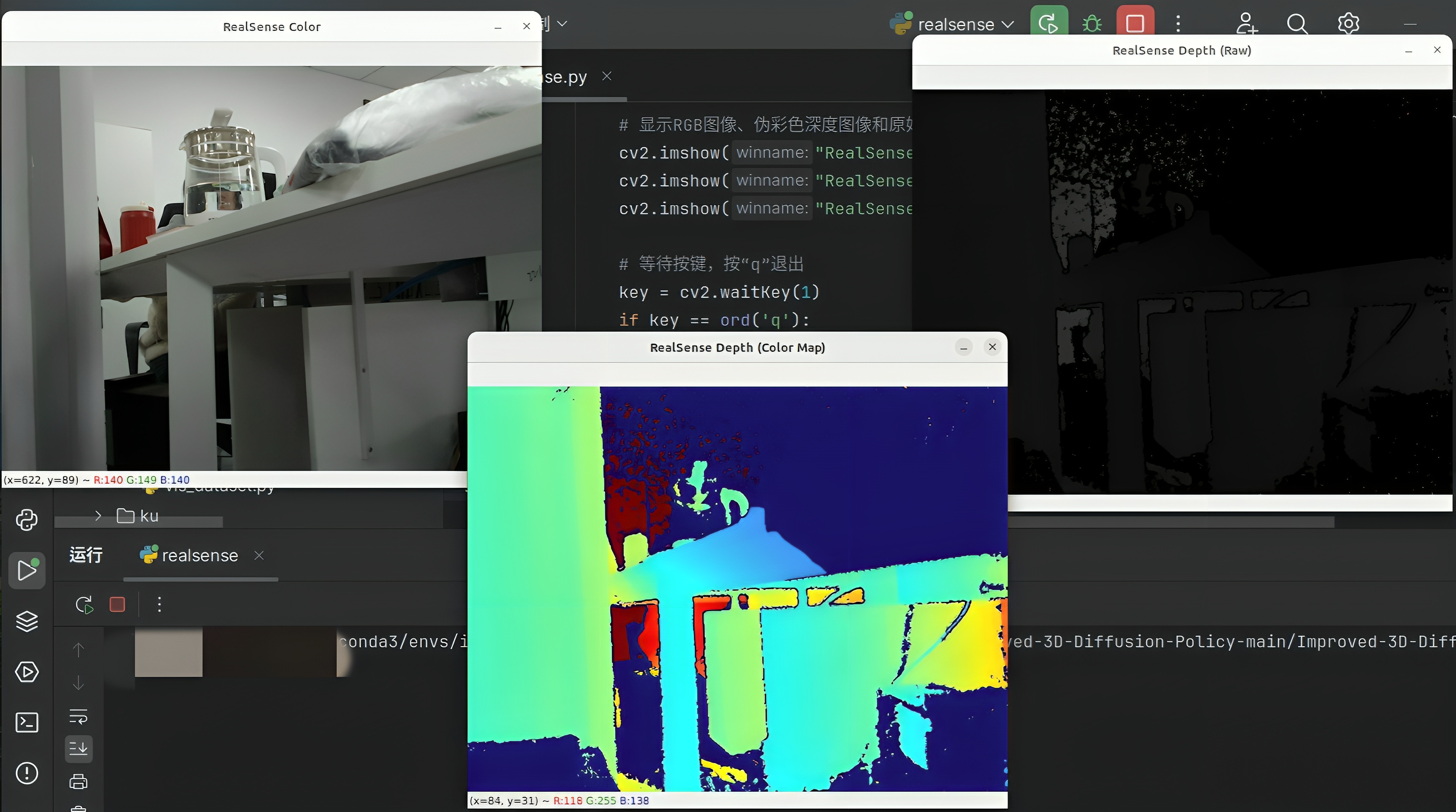Toggle the Run tool window button
The image size is (1456, 812).
(27, 570)
